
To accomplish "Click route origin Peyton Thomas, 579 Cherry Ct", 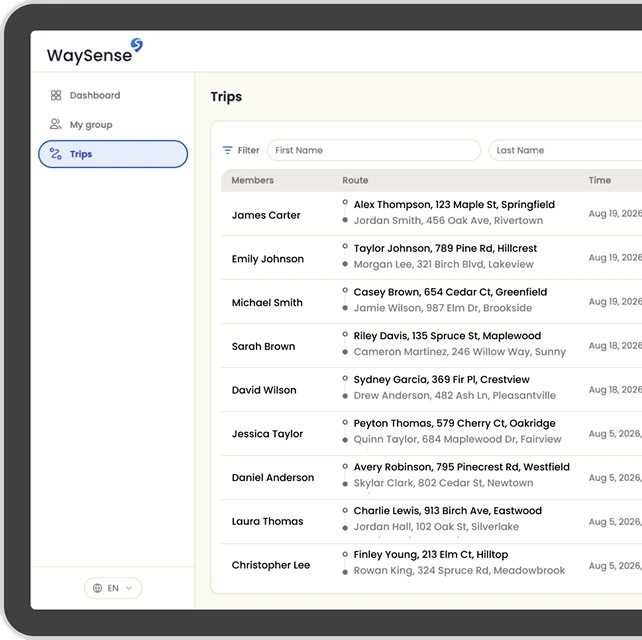I will (x=454, y=423).
